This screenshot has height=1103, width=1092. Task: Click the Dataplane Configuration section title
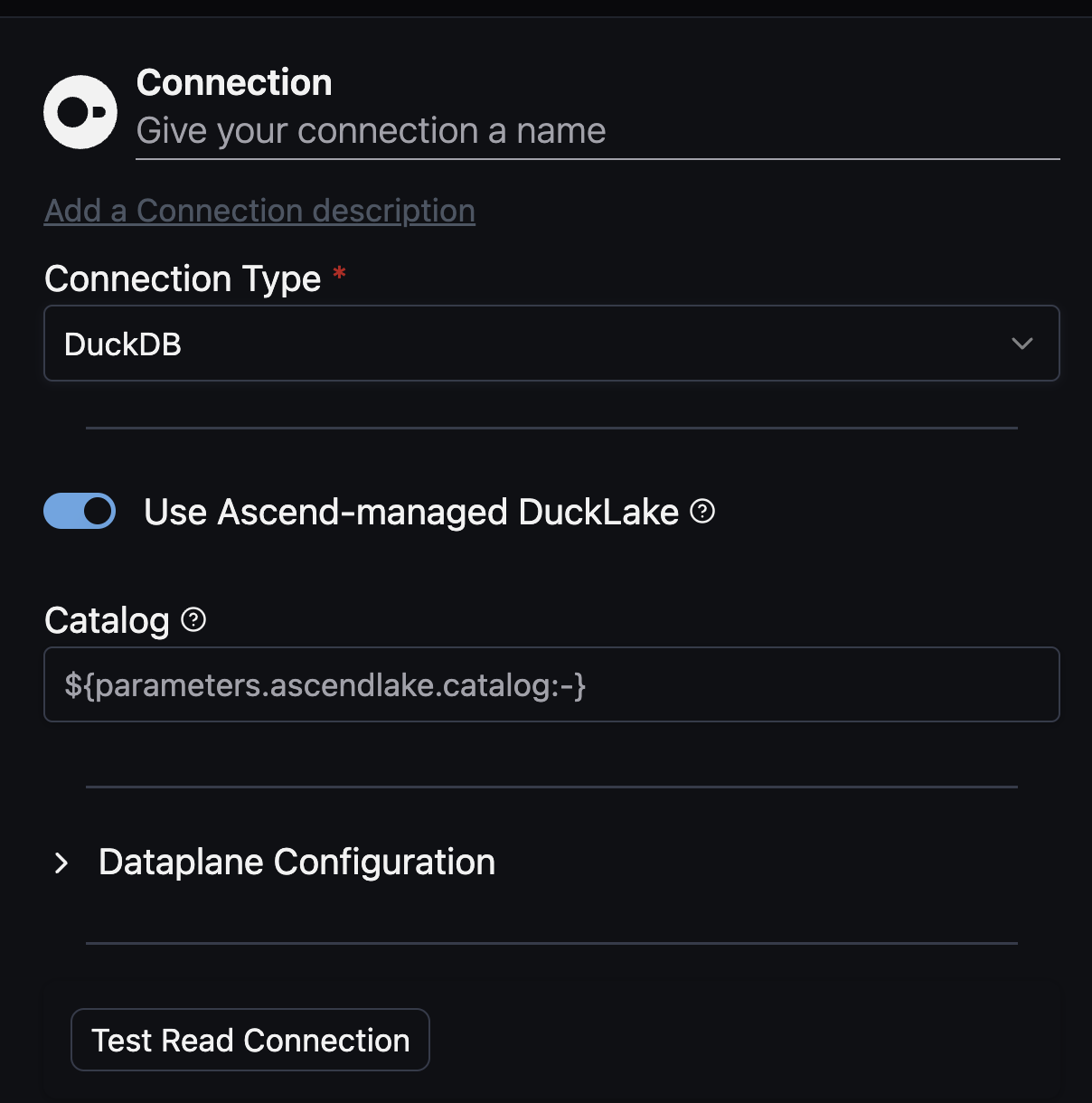point(297,863)
